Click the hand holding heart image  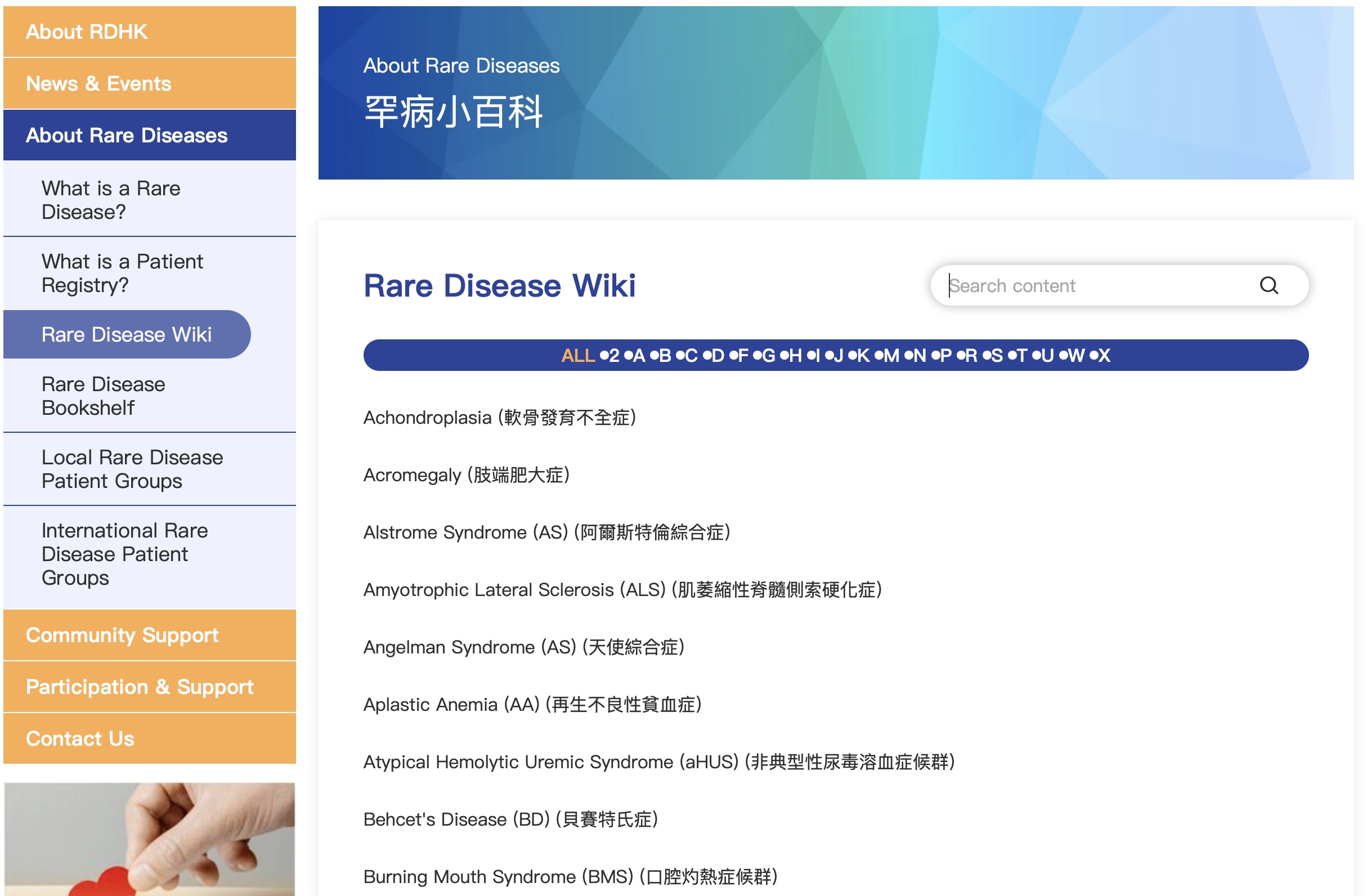click(x=149, y=839)
